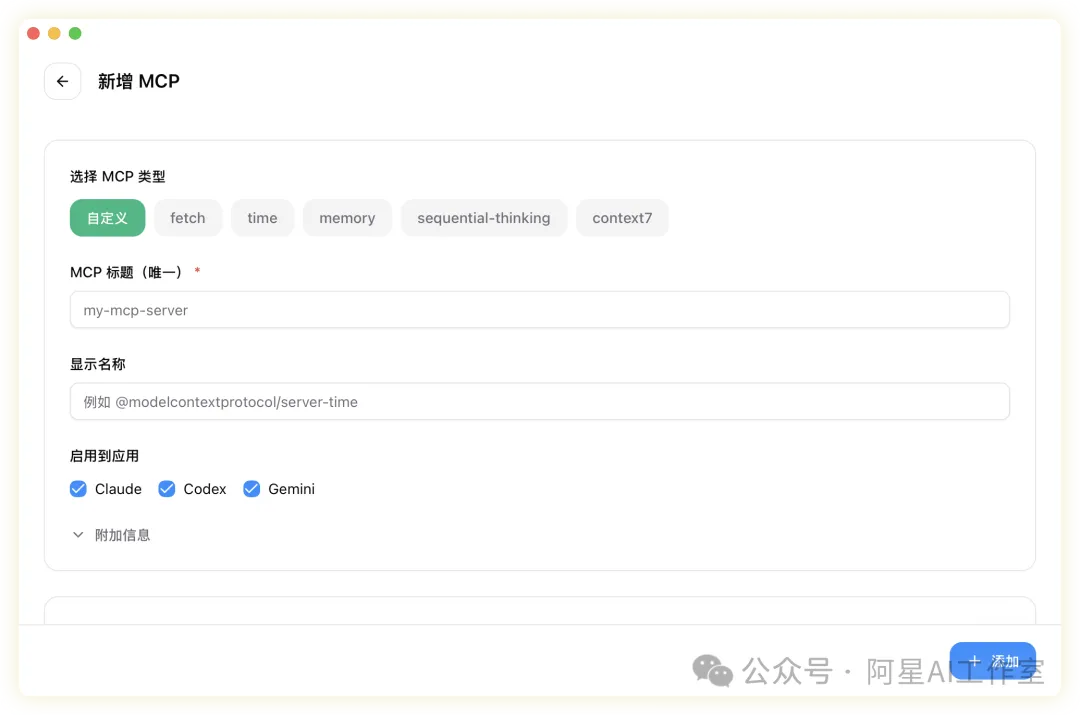
Task: Click the back arrow button
Action: [x=62, y=82]
